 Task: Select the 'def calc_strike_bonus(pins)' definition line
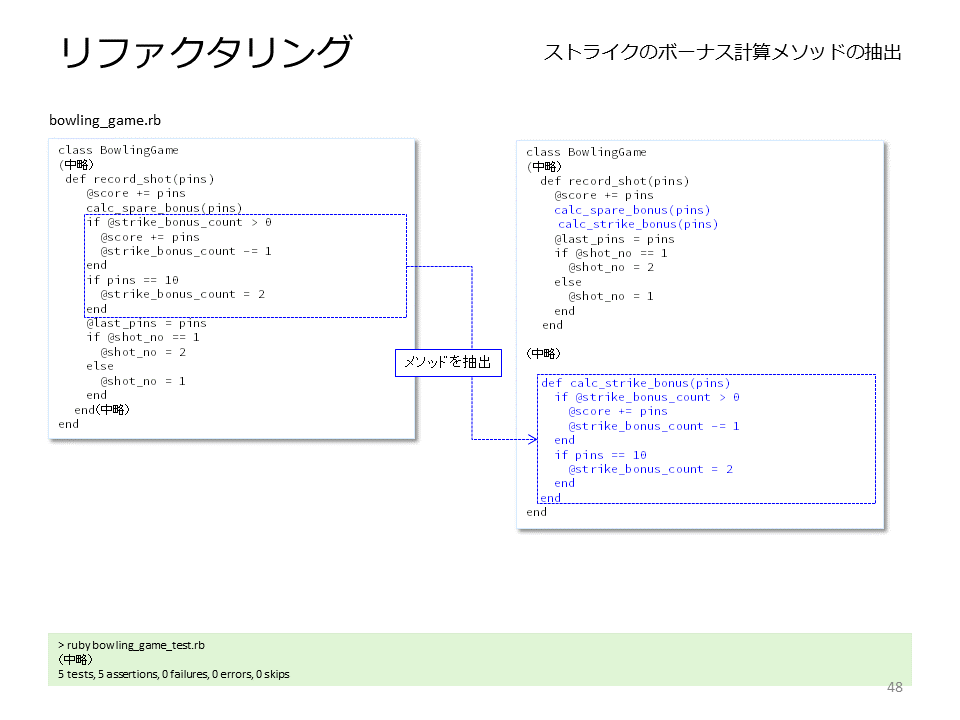pos(636,383)
